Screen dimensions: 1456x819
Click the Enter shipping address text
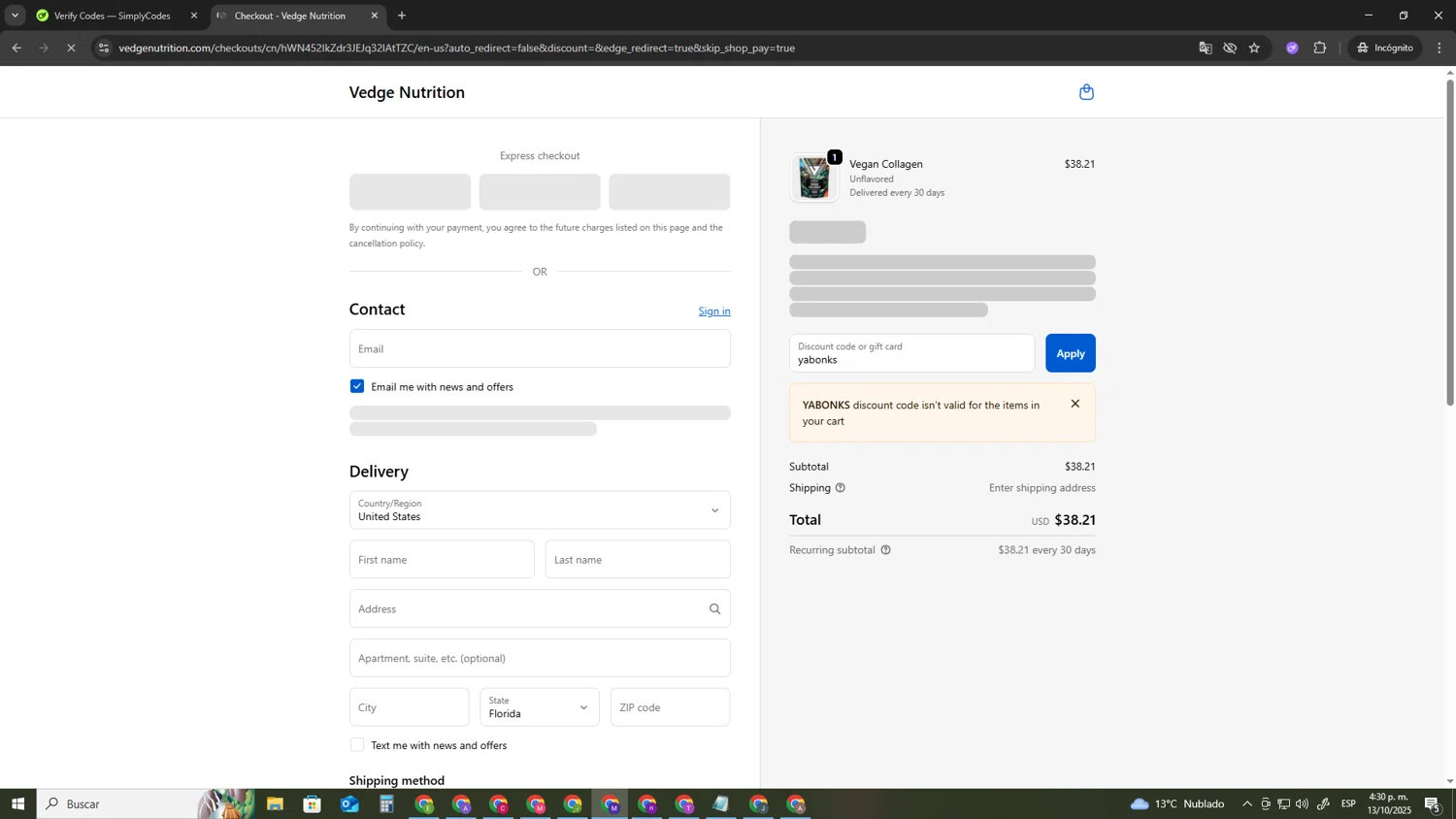click(x=1042, y=488)
